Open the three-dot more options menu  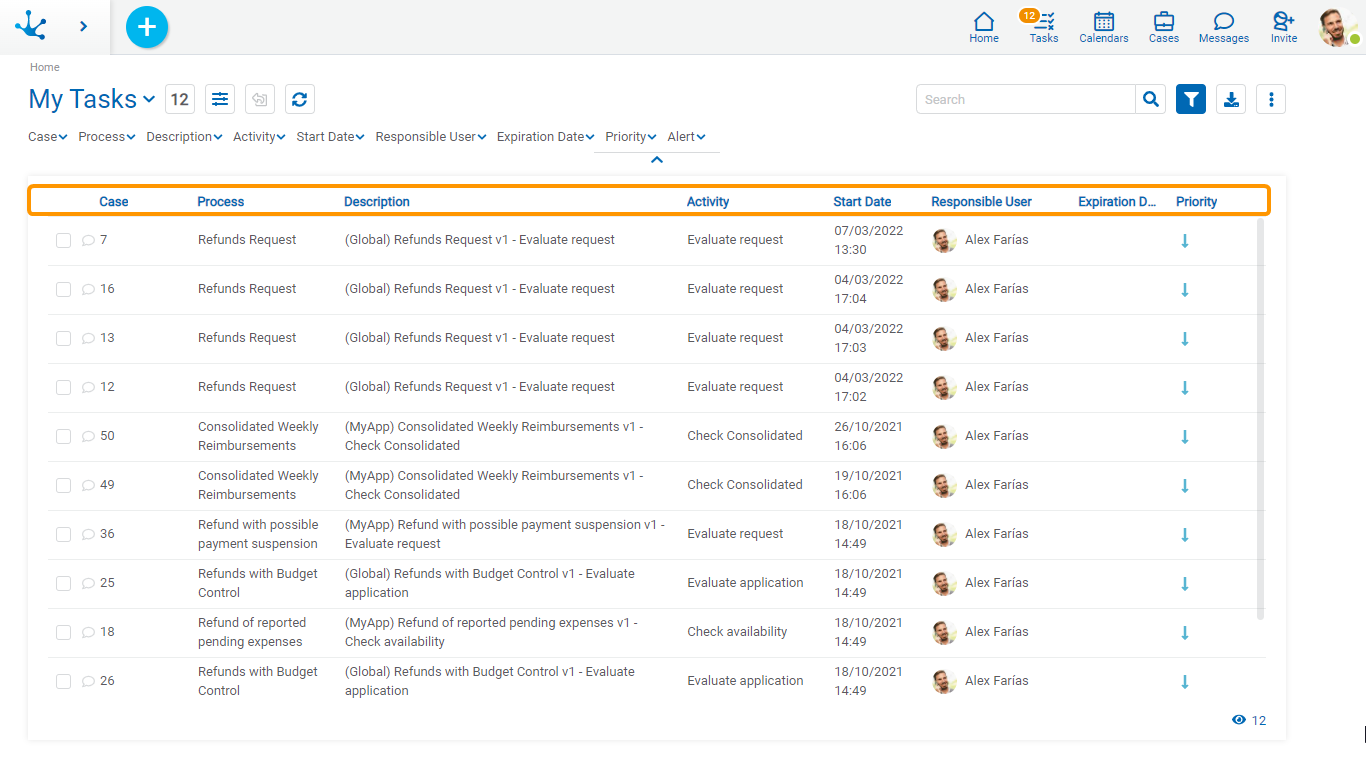[1271, 99]
